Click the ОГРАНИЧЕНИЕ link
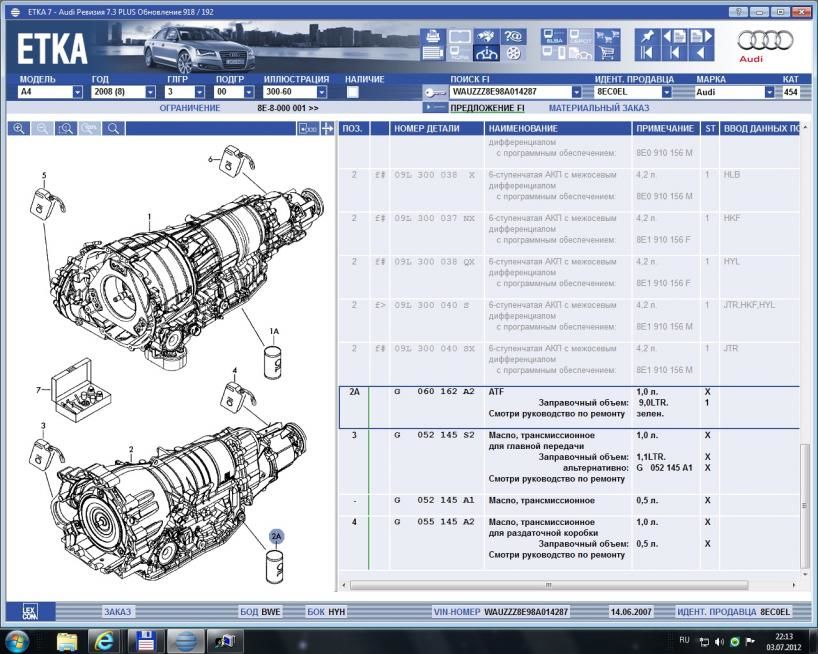Viewport: 818px width, 654px height. 190,108
